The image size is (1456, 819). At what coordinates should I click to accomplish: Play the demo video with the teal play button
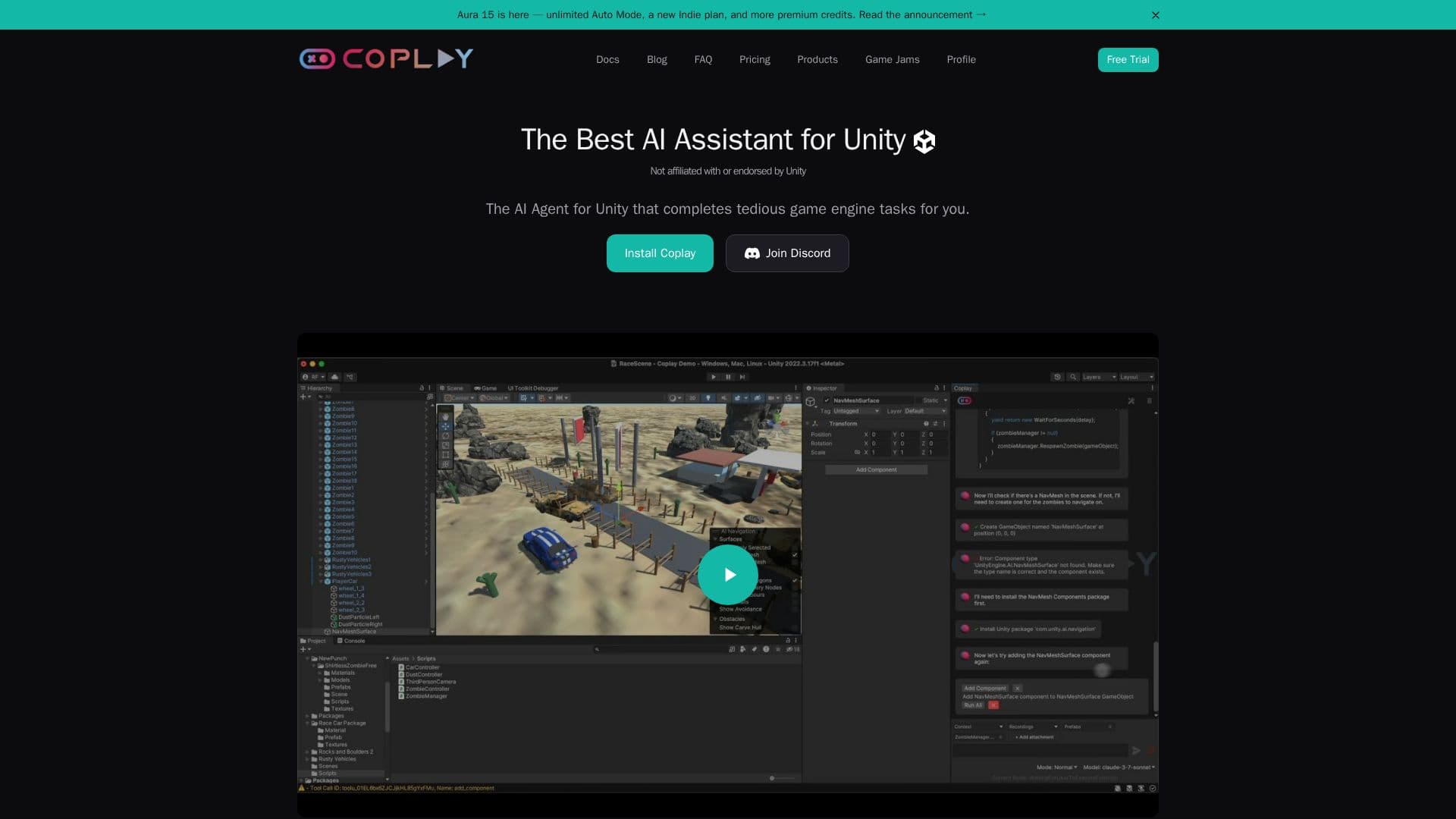tap(728, 575)
